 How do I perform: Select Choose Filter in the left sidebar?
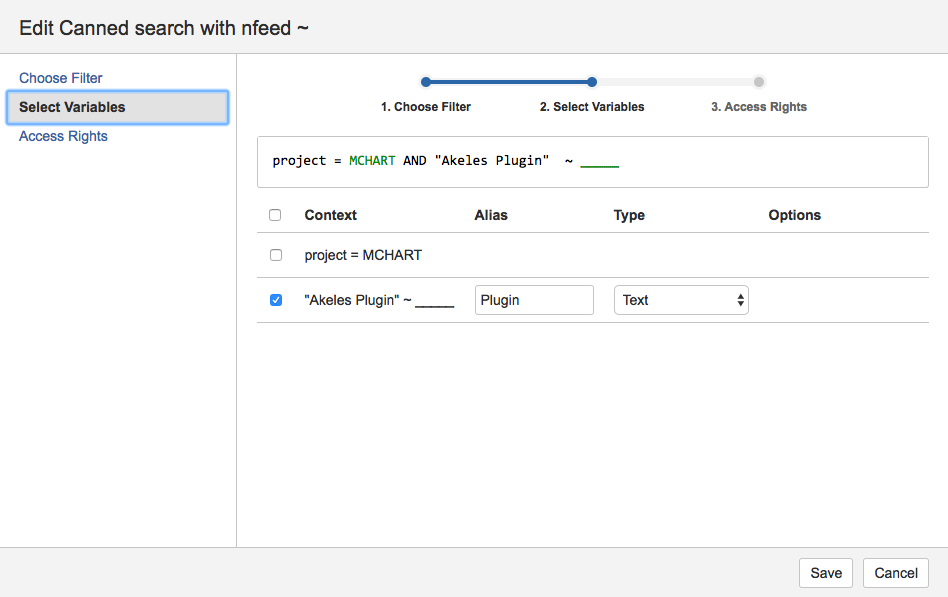pyautogui.click(x=60, y=77)
